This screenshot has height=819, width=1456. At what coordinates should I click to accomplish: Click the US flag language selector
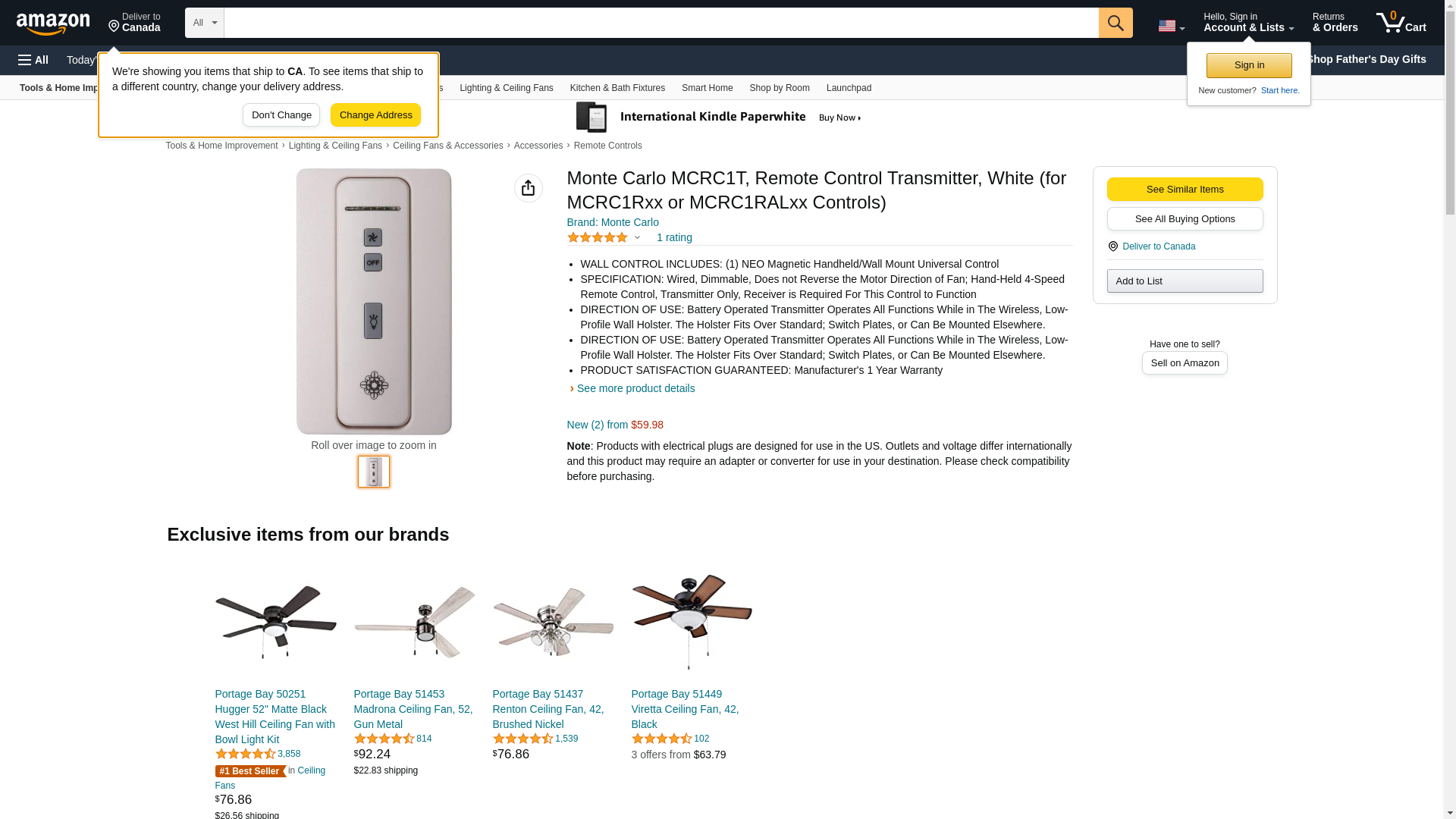pos(1170,26)
